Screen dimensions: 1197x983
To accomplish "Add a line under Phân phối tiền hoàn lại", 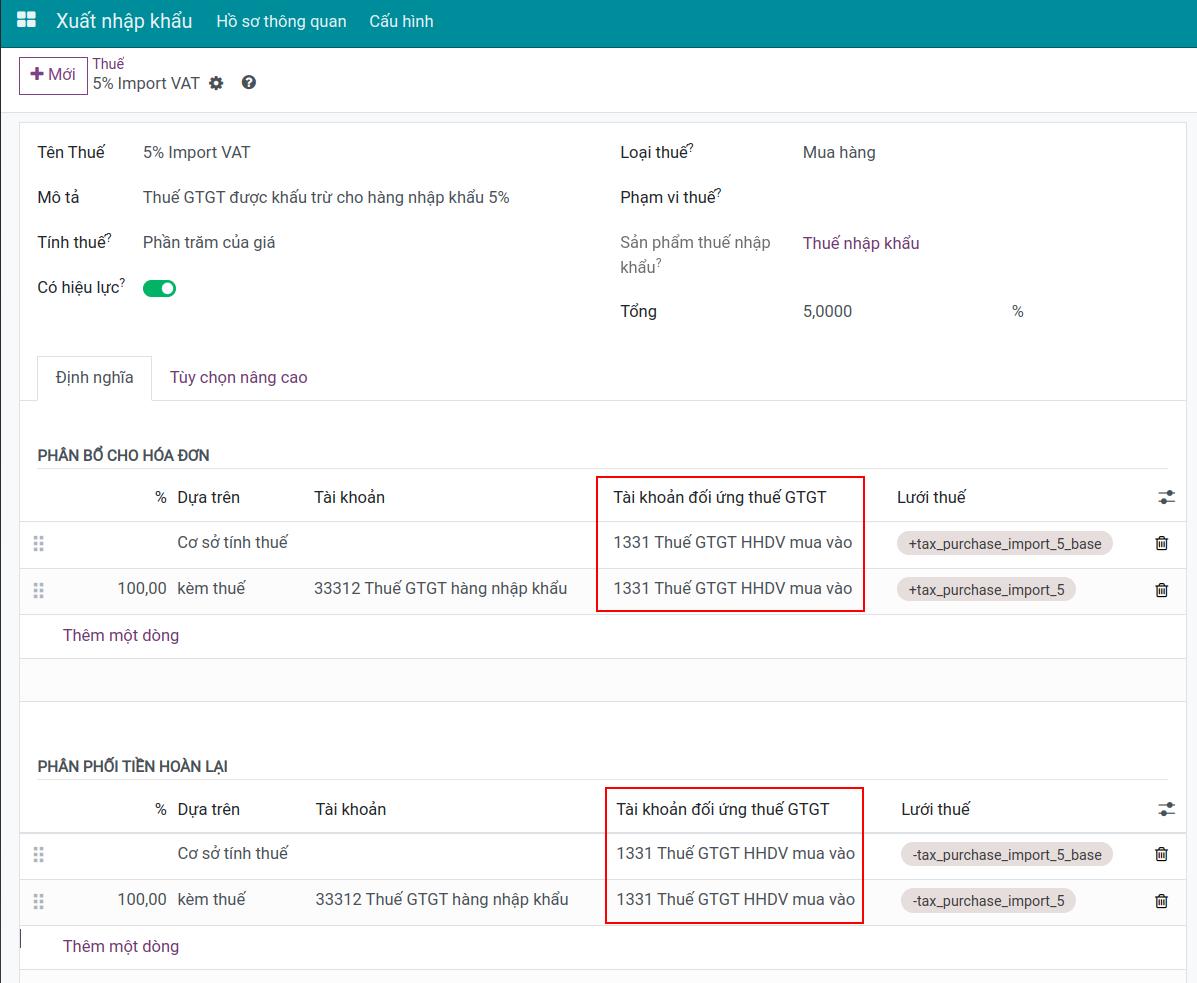I will [x=121, y=946].
